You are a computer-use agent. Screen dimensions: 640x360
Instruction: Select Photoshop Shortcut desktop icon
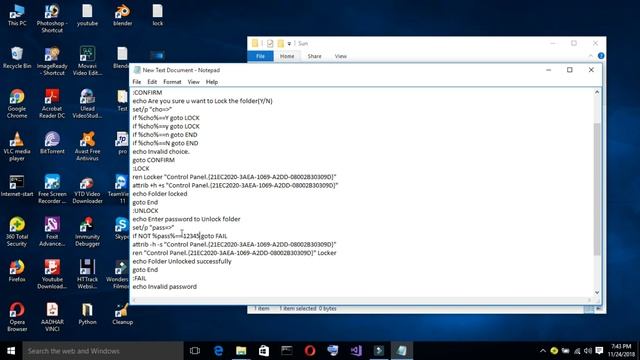[52, 18]
